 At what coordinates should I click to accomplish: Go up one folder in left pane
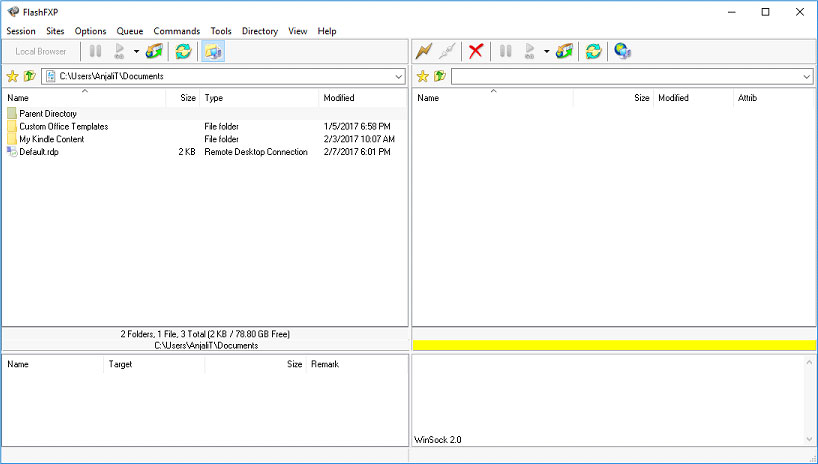pyautogui.click(x=30, y=76)
